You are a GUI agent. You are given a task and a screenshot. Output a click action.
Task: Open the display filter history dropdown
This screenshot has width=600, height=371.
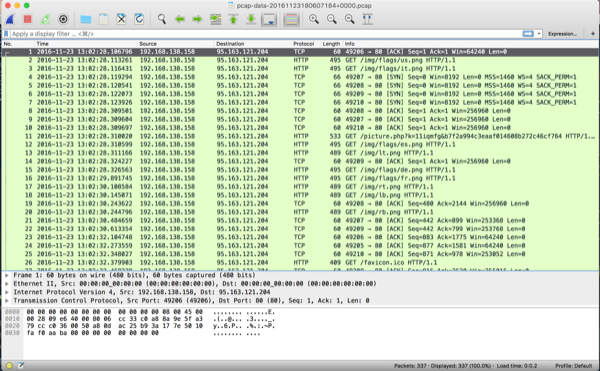539,34
